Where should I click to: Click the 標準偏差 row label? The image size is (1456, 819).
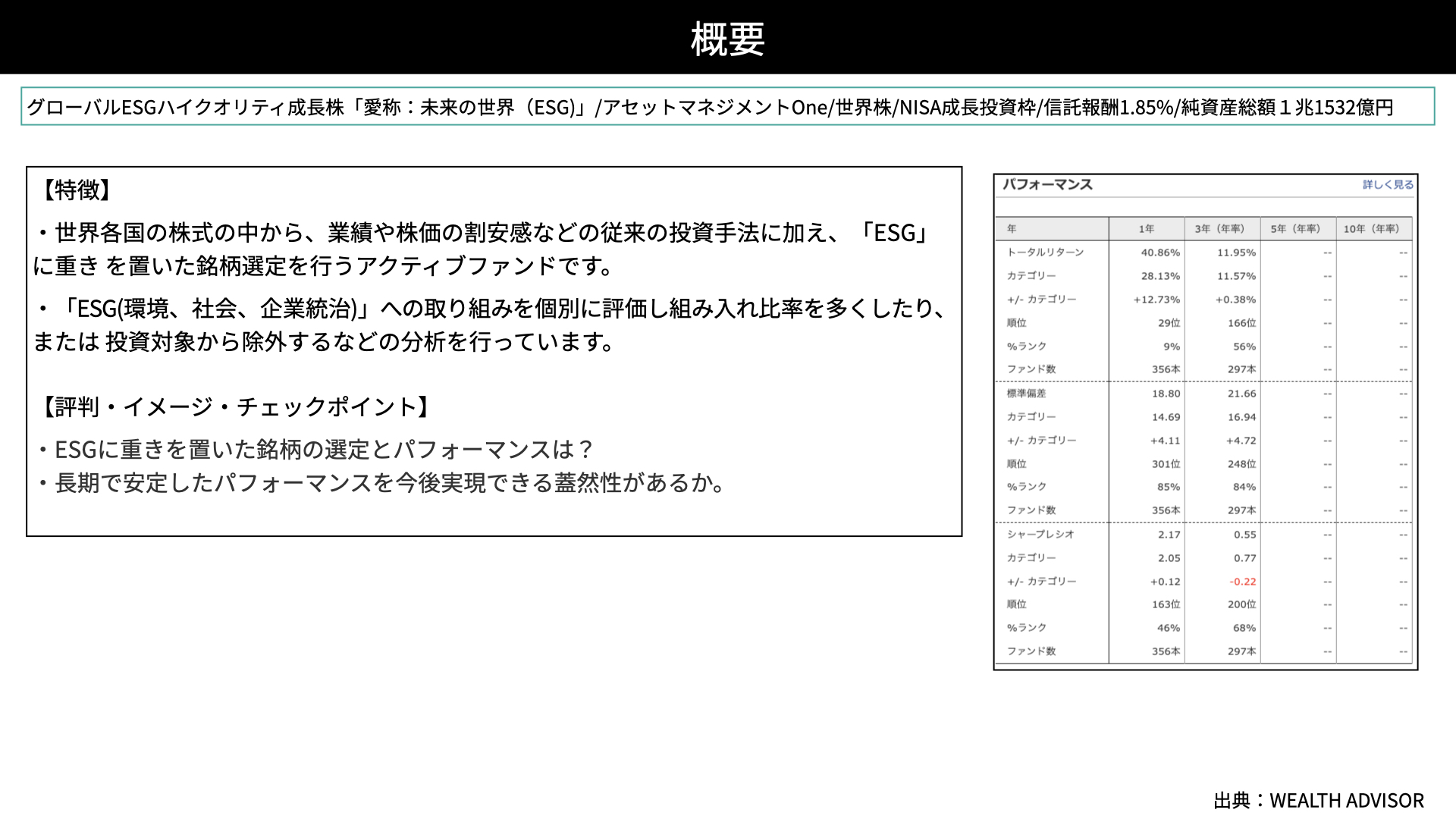tap(1026, 394)
